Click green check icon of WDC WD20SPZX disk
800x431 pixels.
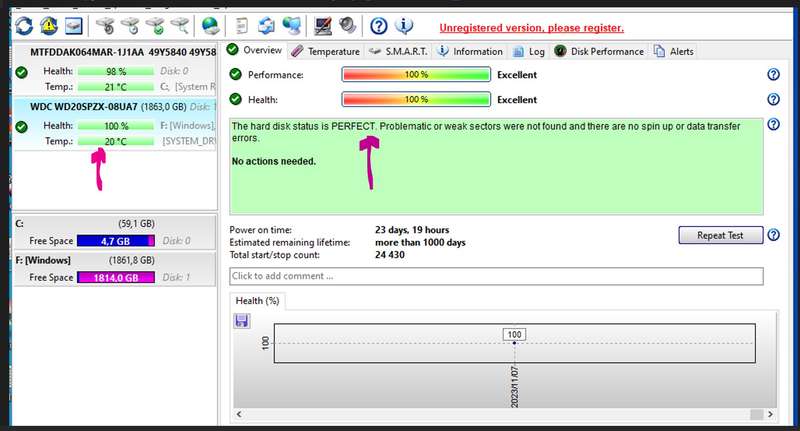(21, 126)
